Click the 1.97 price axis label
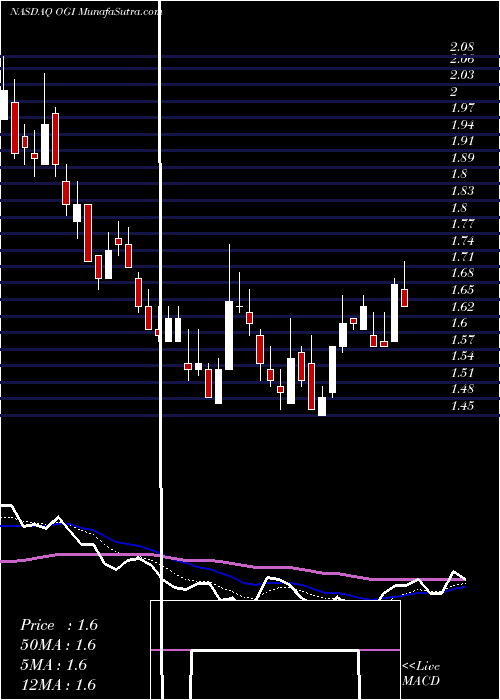The height and width of the screenshot is (700, 500). point(462,108)
